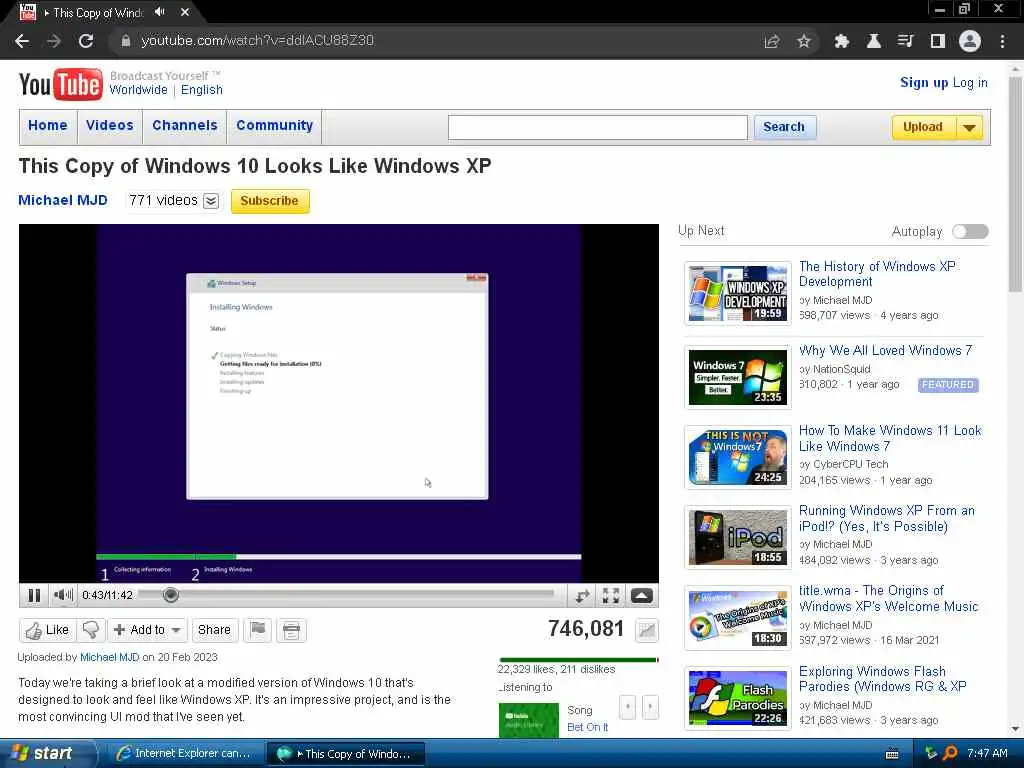The height and width of the screenshot is (768, 1024).
Task: Open Exploring Windows Flash Parodies title
Action: [x=882, y=679]
